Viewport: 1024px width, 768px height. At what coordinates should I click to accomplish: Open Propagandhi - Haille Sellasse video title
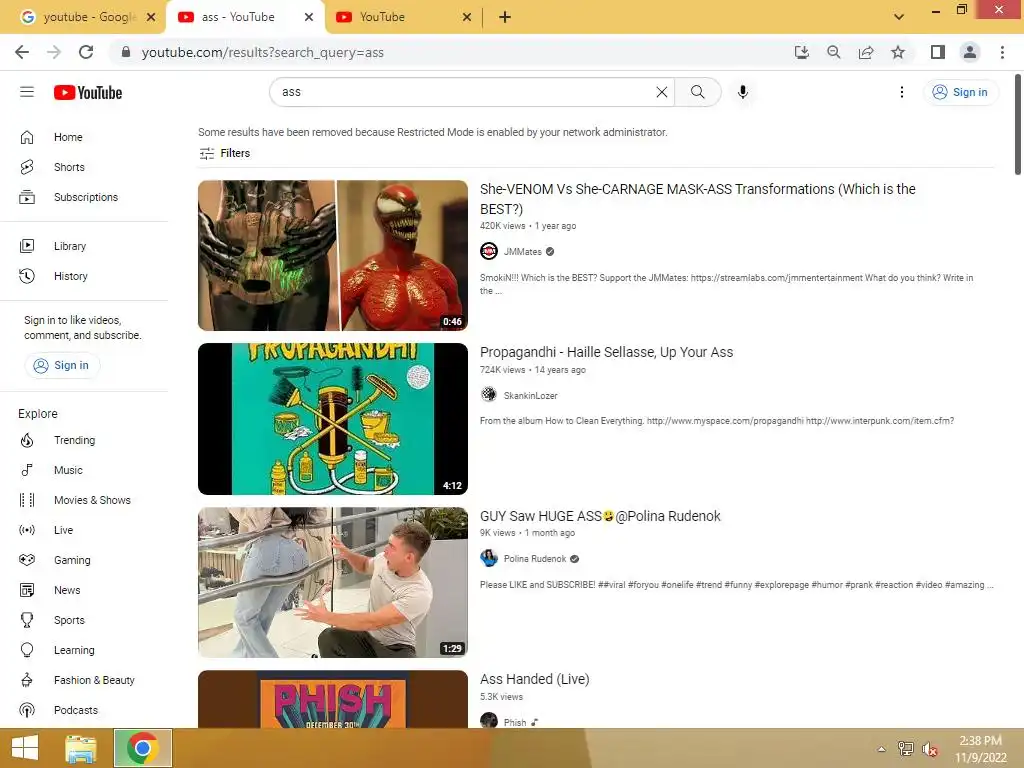pyautogui.click(x=607, y=352)
